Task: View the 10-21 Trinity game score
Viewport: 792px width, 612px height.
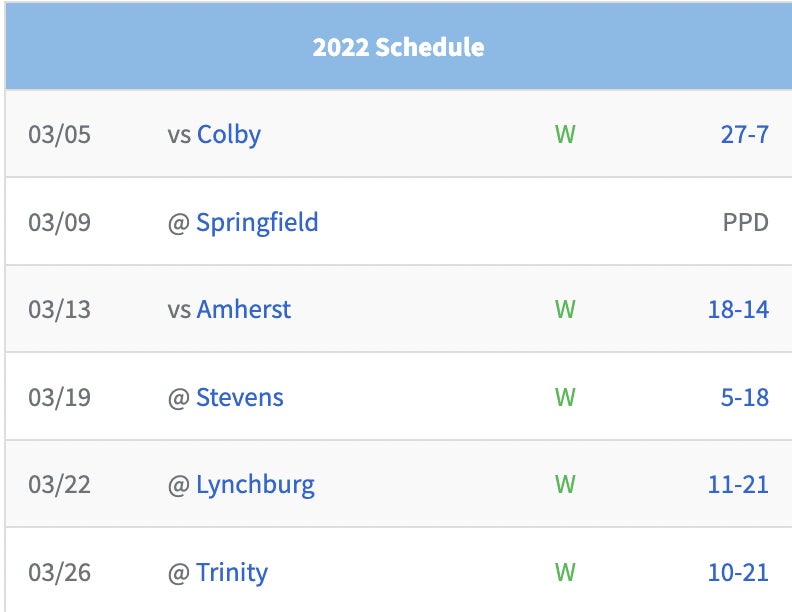Action: pyautogui.click(x=738, y=572)
